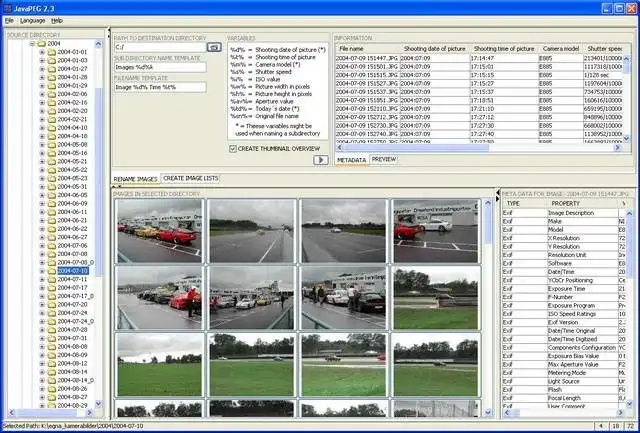Select thumbnail of person in red jacket

coord(159,298)
